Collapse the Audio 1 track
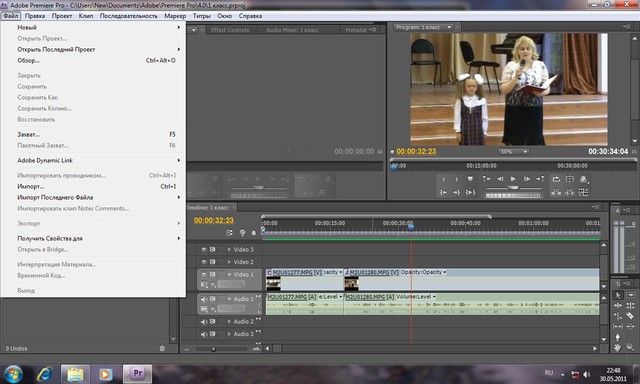 tap(229, 299)
